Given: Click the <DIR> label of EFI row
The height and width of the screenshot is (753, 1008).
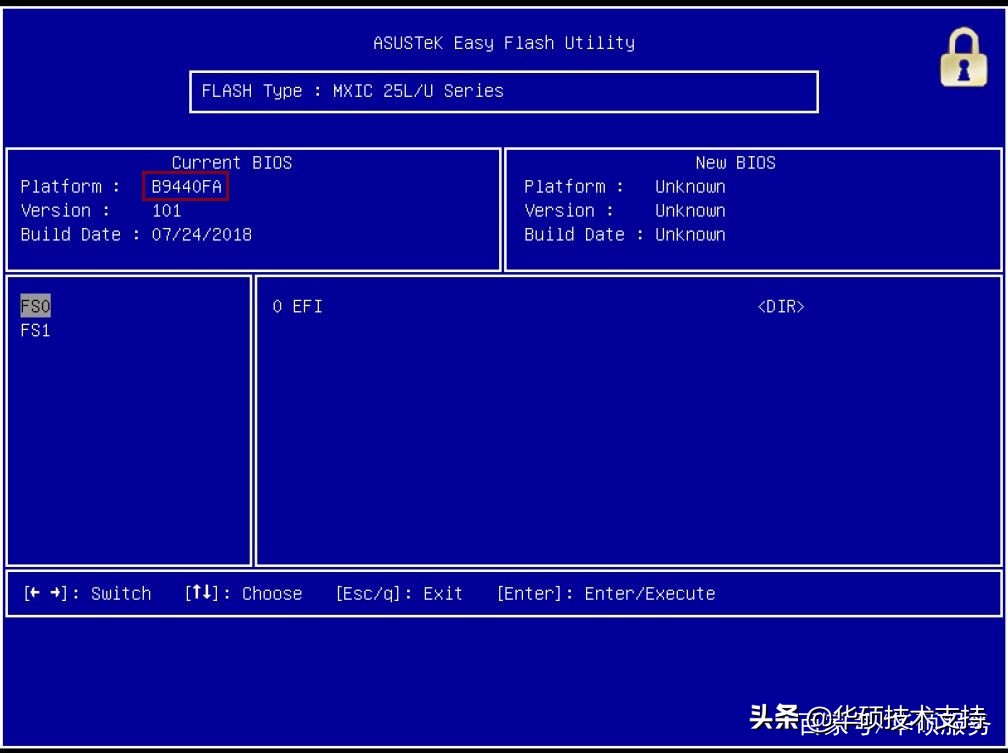Looking at the screenshot, I should [x=780, y=306].
